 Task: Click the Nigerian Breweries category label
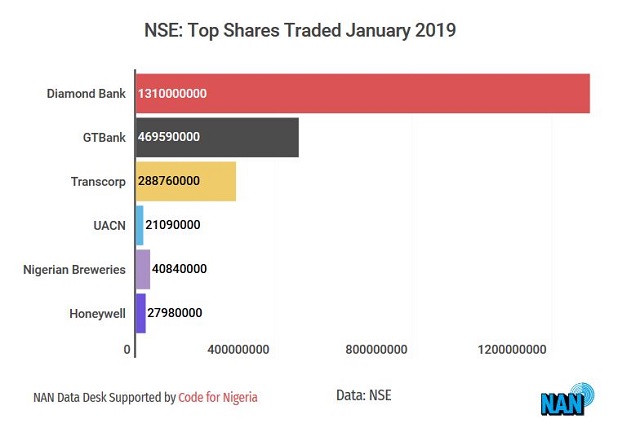coord(74,270)
